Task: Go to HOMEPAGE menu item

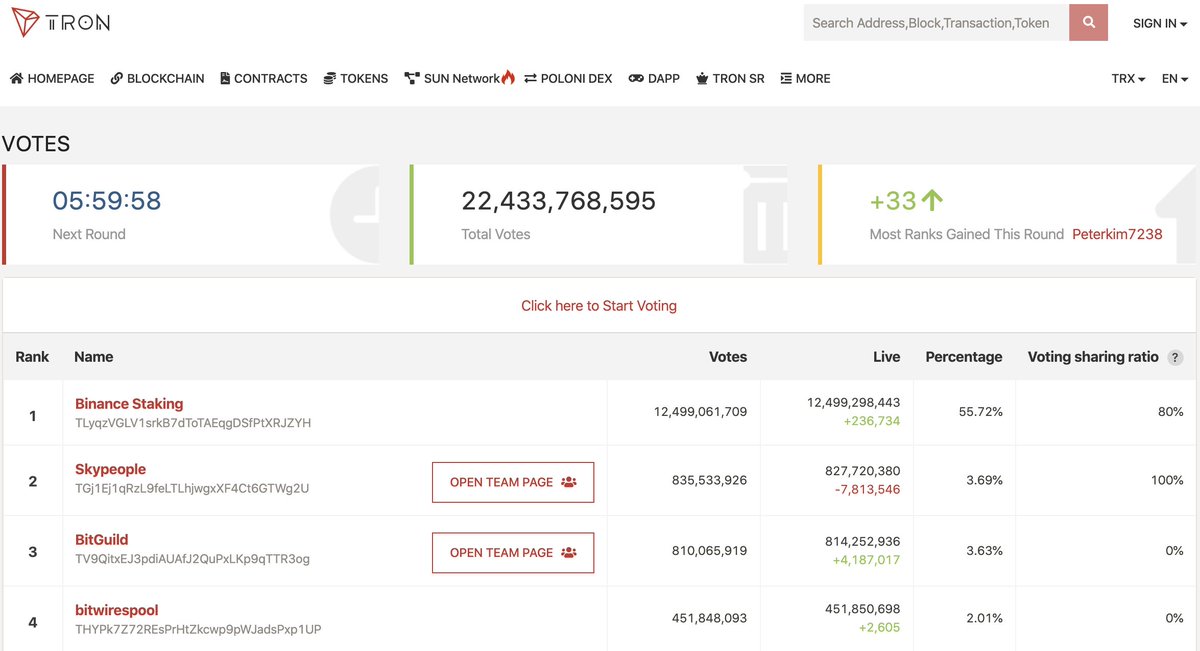Action: pos(52,78)
